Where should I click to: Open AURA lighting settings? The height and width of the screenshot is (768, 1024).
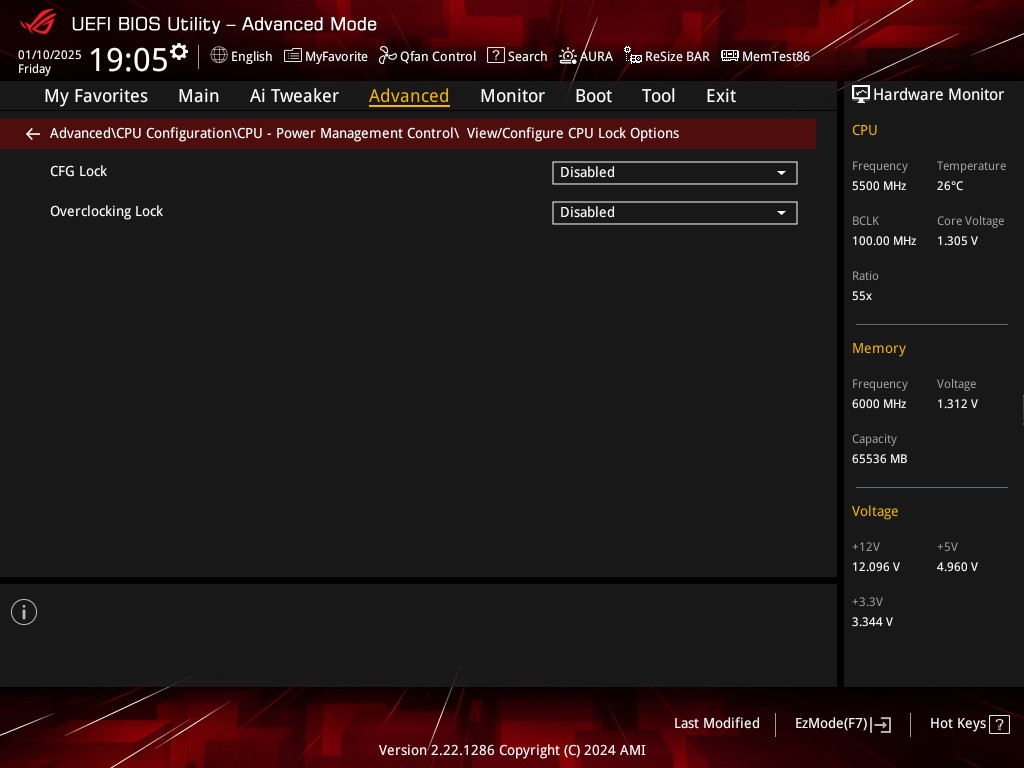point(585,56)
